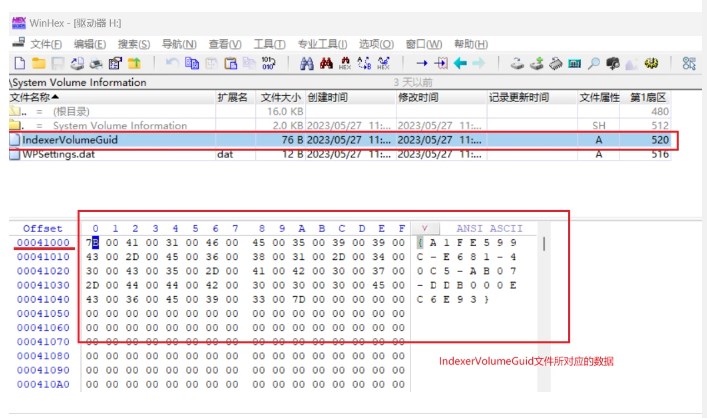Sort by the 创建时间 column header
Image resolution: width=707 pixels, height=418 pixels.
[350, 97]
